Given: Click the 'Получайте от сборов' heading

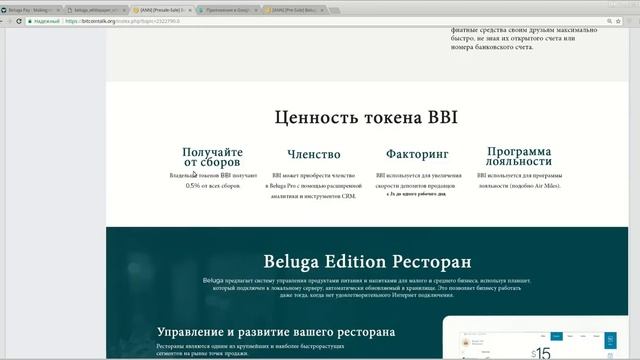Looking at the screenshot, I should pyautogui.click(x=212, y=157).
